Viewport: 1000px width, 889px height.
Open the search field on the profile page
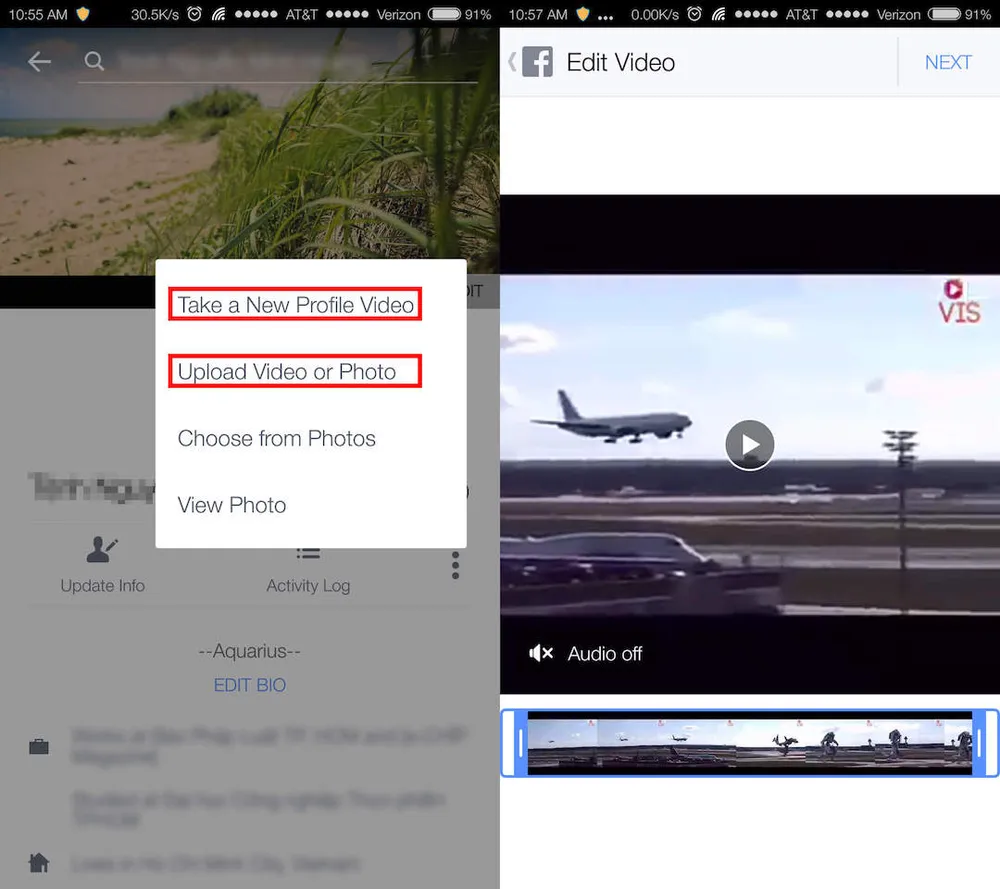(x=93, y=61)
